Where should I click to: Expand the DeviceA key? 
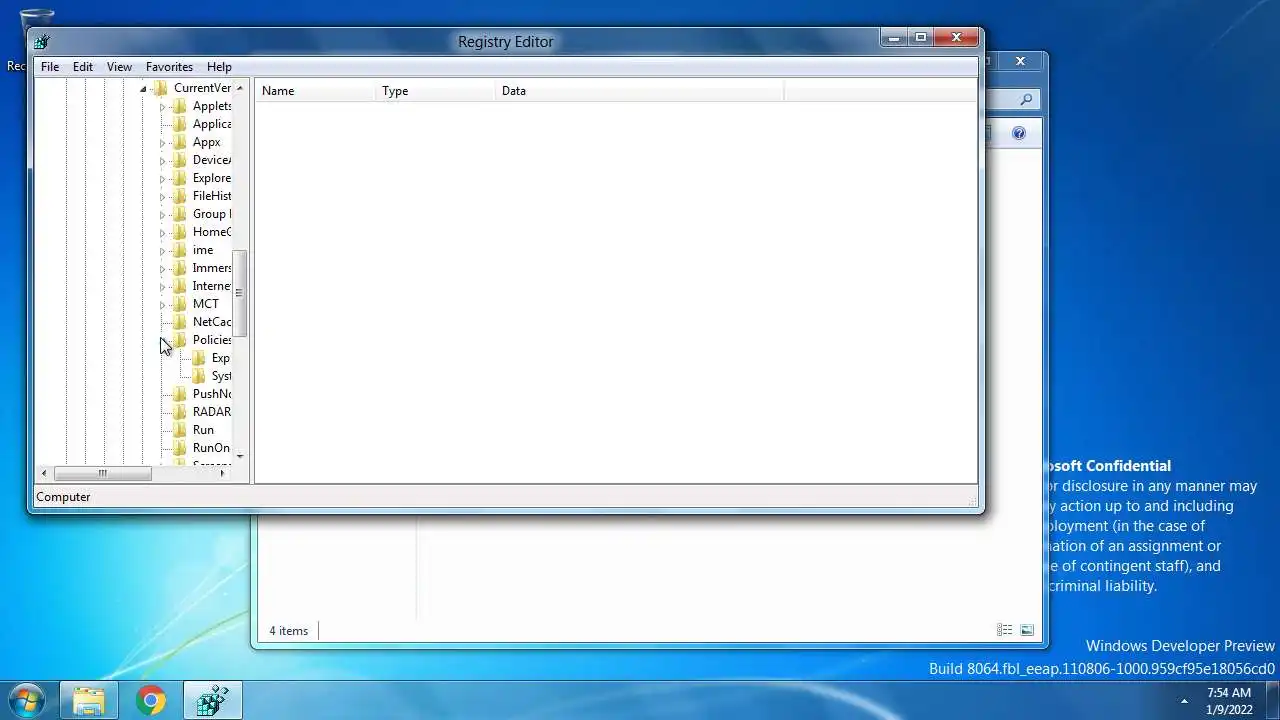(162, 160)
